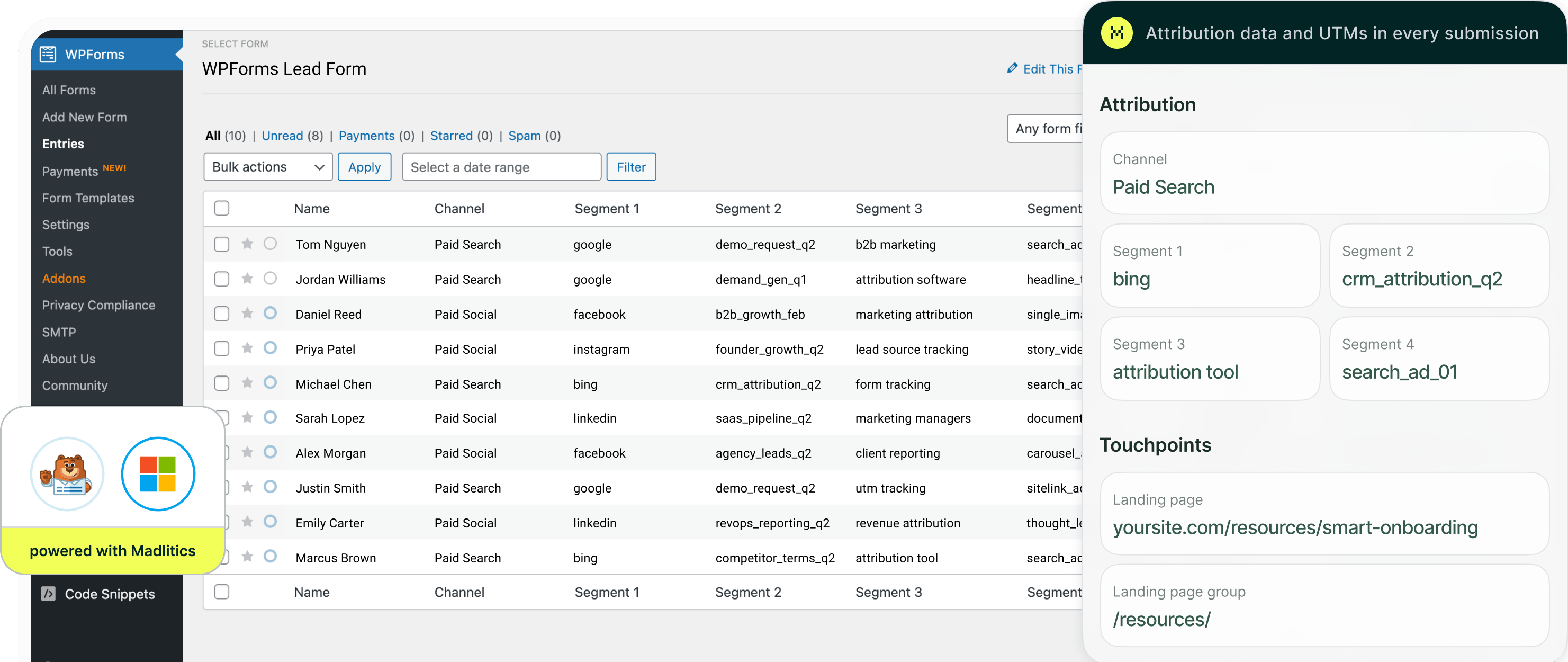Click the date range input field
The width and height of the screenshot is (1568, 662).
(501, 167)
